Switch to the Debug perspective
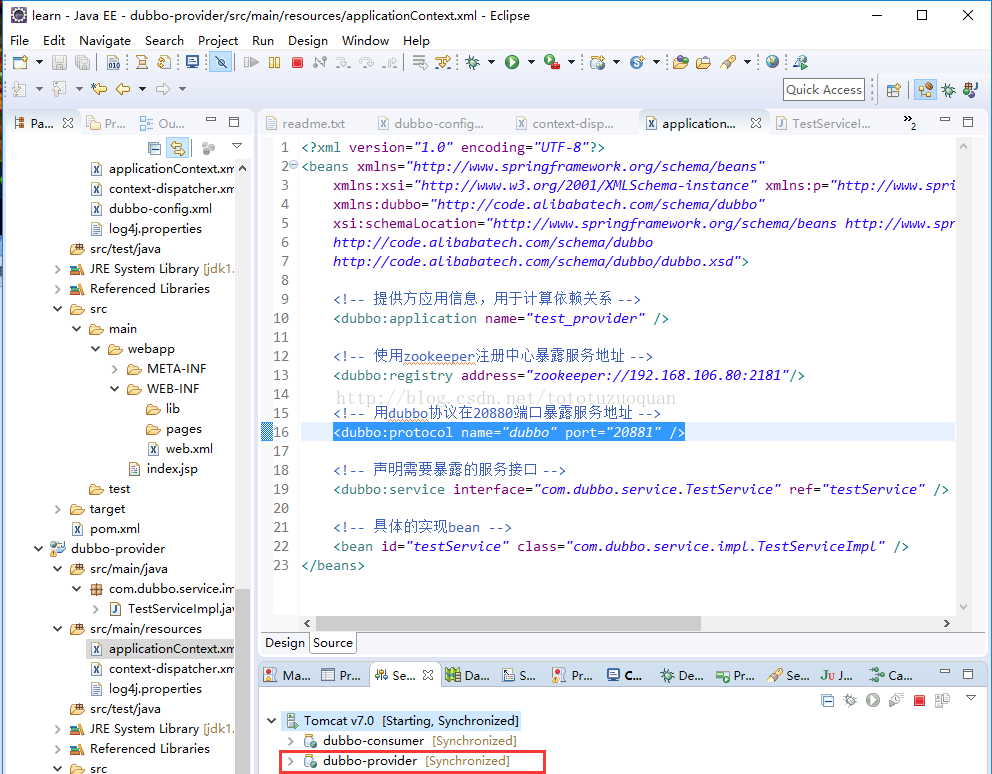 (x=948, y=90)
